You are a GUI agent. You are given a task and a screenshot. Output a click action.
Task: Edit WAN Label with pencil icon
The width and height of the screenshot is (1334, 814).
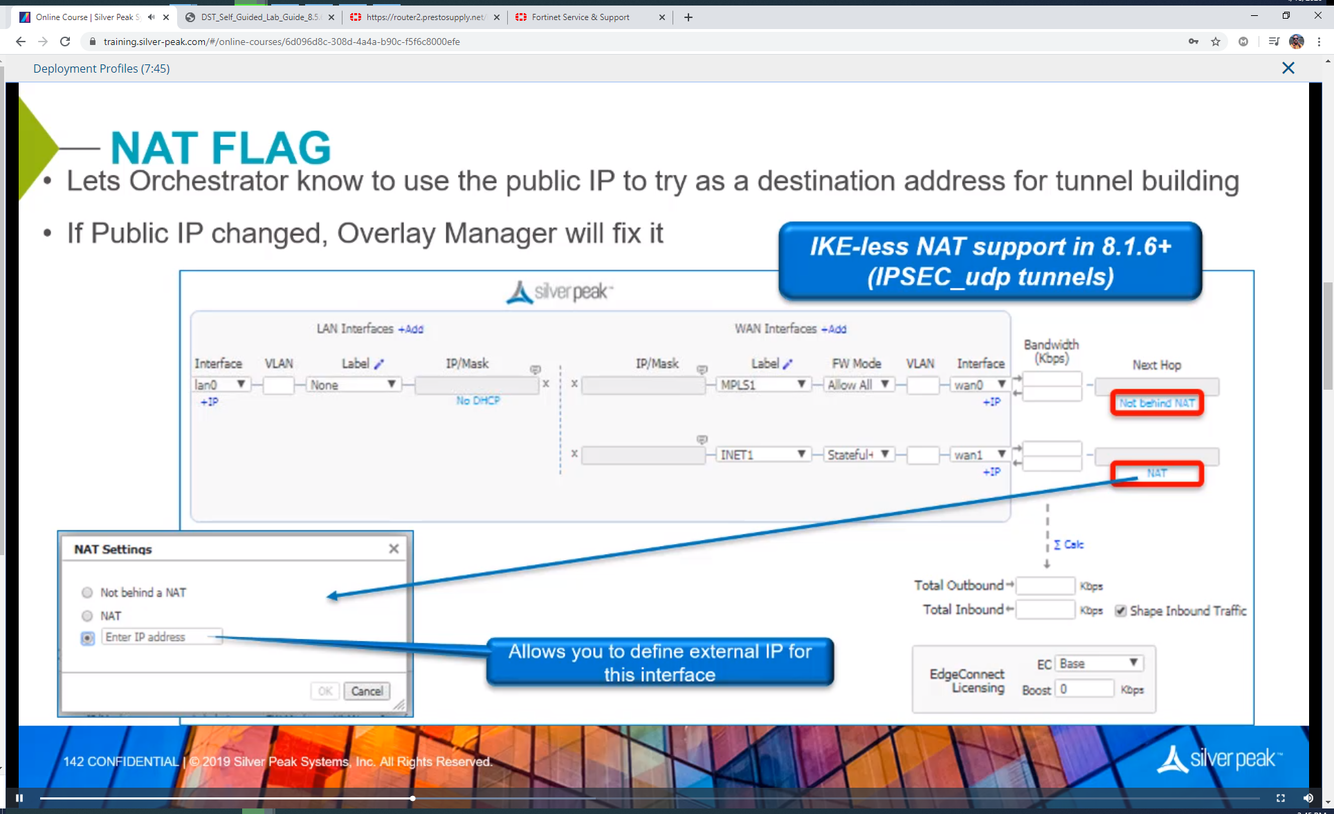[x=787, y=364]
